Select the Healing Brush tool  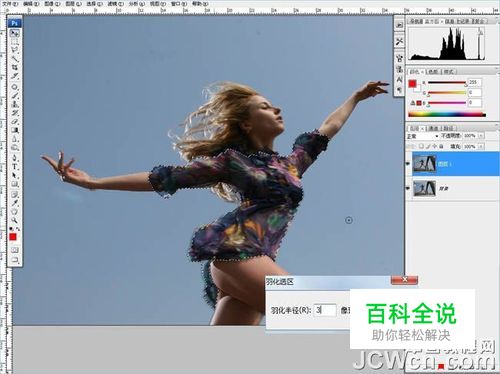click(x=14, y=87)
